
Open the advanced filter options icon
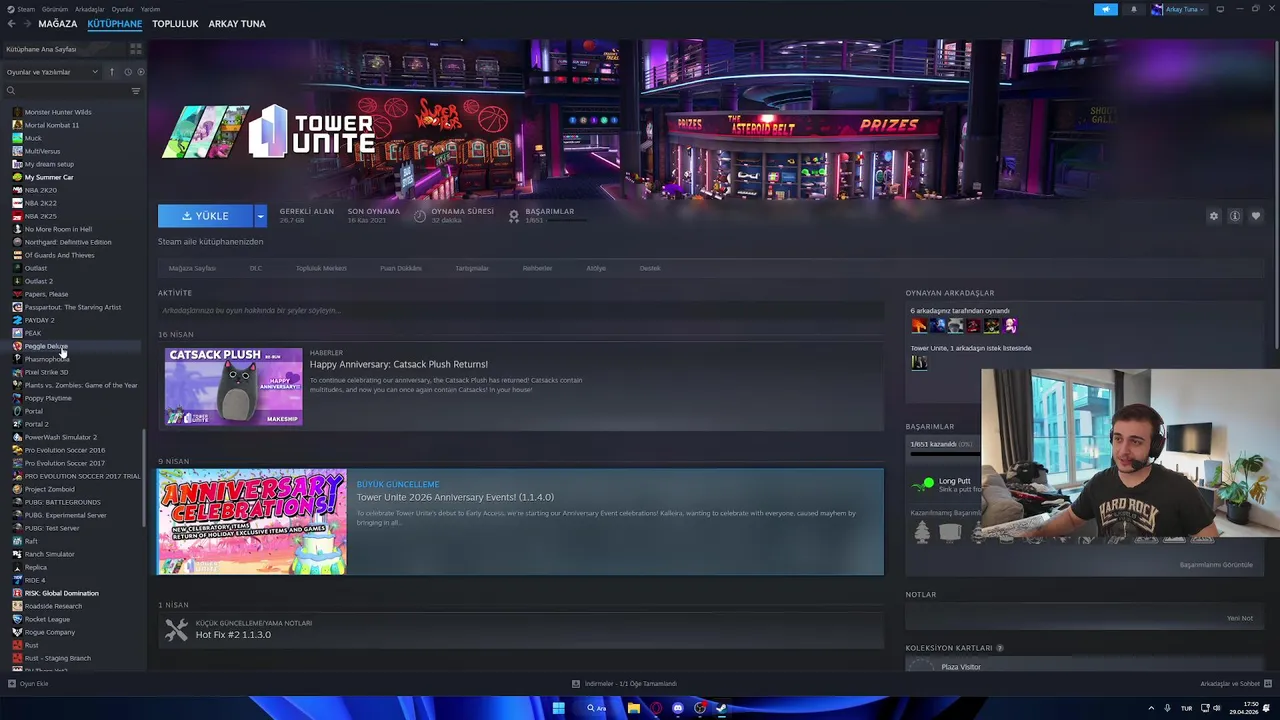pos(136,91)
